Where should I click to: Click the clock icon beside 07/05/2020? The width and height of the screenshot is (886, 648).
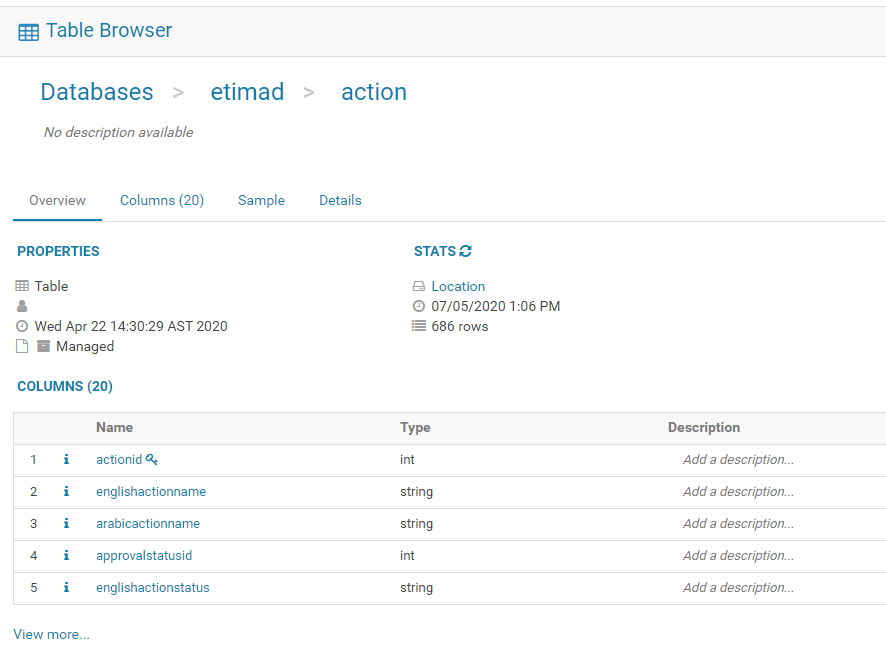tap(419, 306)
